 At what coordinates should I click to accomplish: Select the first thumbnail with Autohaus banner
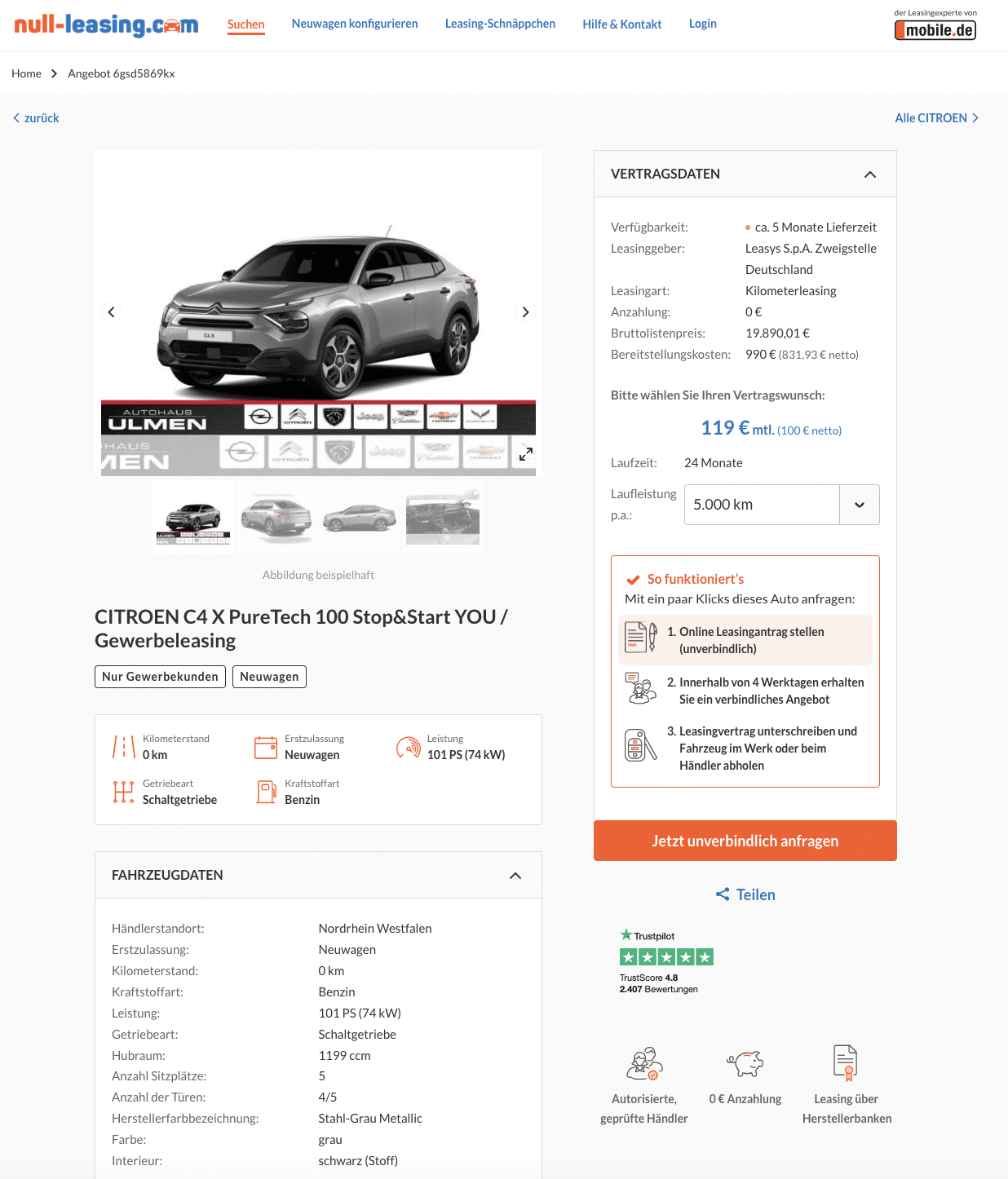[193, 518]
